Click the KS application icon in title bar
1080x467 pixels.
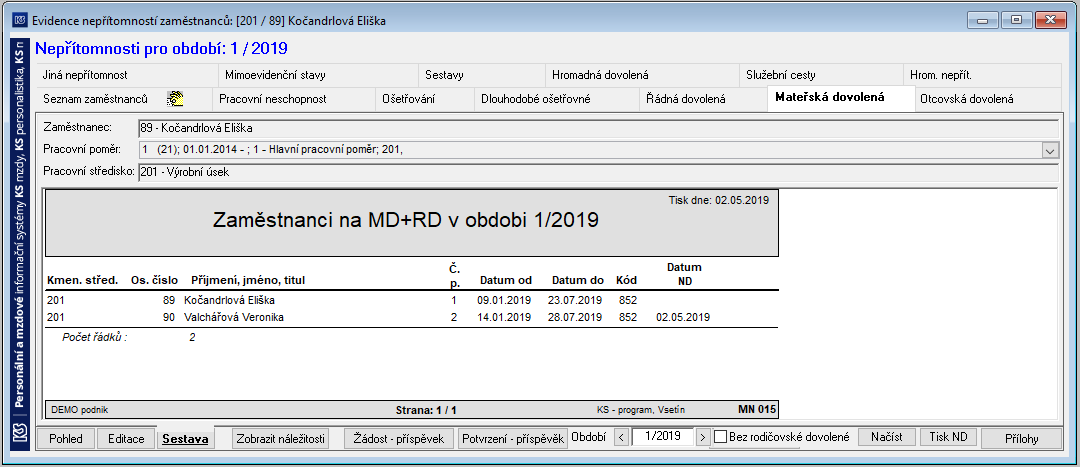[20, 20]
